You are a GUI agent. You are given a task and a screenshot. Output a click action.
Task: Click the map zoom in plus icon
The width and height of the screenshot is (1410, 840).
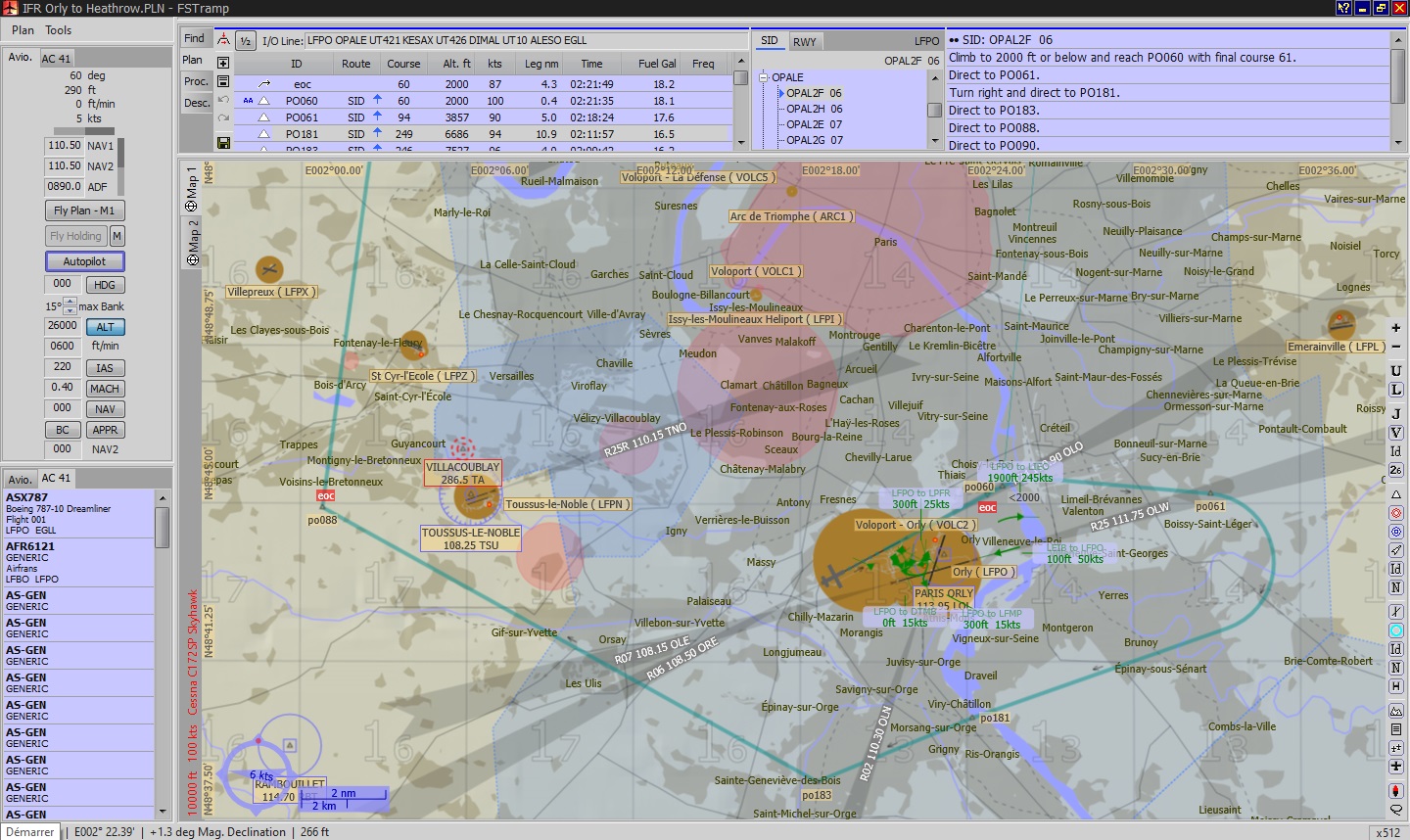tap(1396, 328)
